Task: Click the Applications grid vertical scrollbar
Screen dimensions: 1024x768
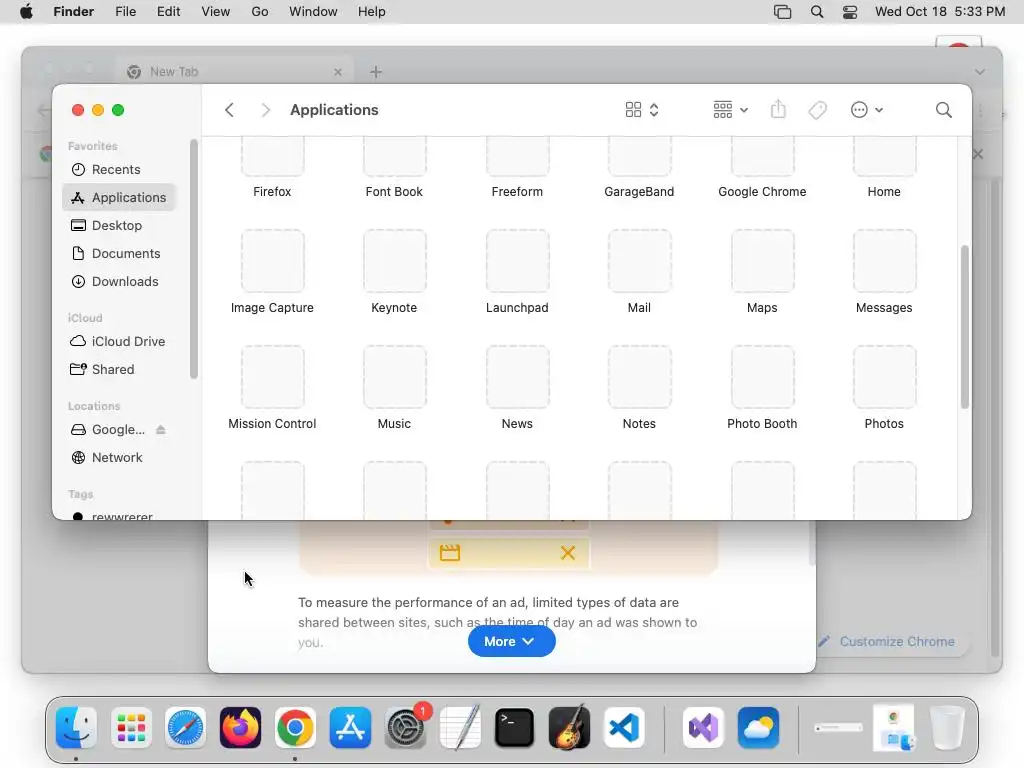Action: tap(965, 327)
